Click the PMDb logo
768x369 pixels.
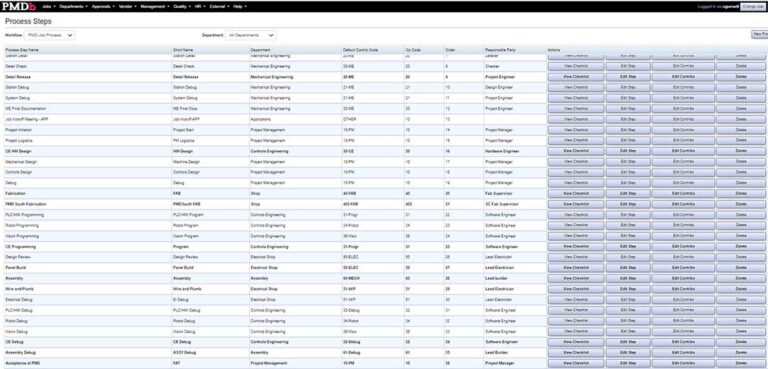19,6
